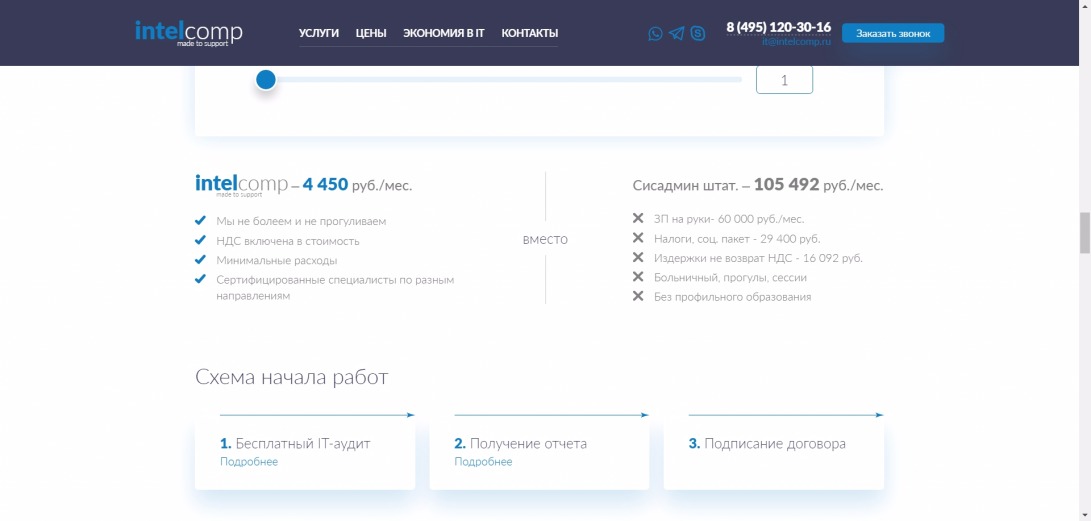
Task: Open the Skype contact icon
Action: pyautogui.click(x=697, y=33)
